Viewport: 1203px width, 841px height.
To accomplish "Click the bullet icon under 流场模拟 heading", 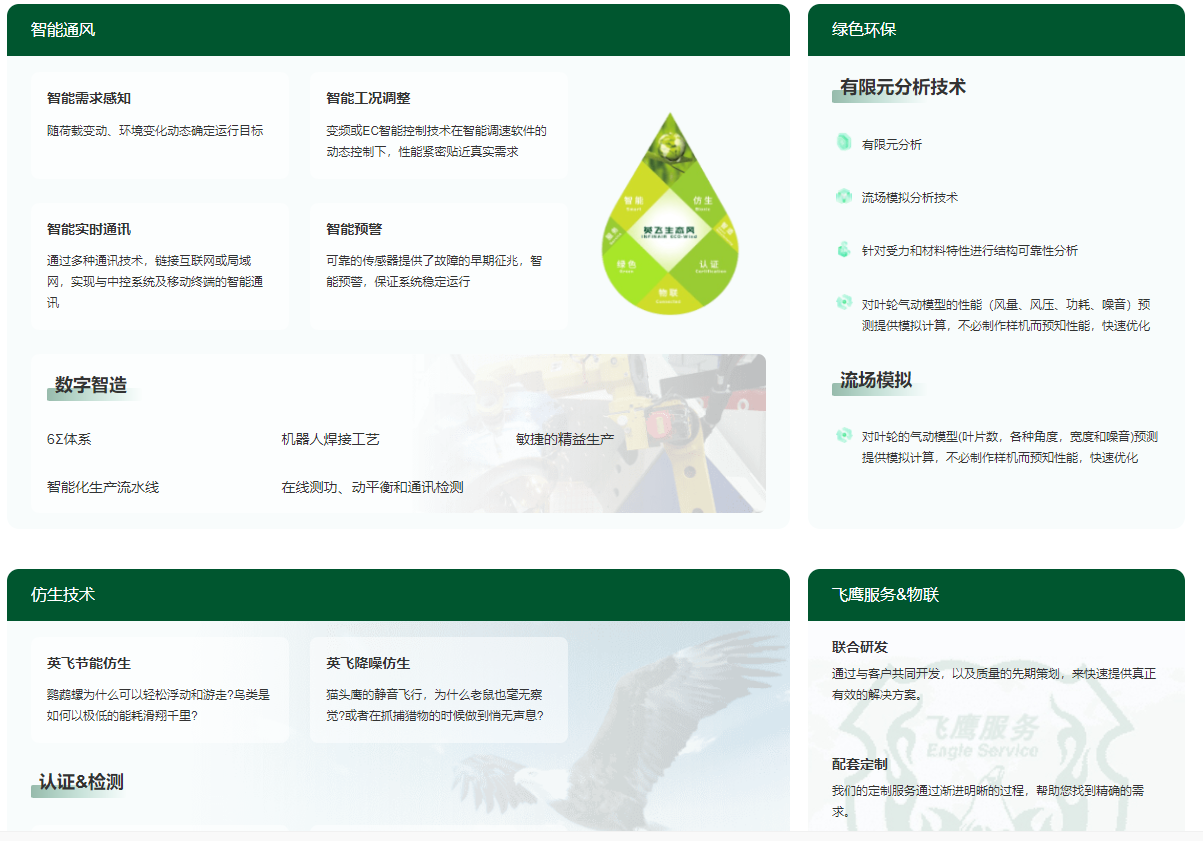I will pos(843,436).
